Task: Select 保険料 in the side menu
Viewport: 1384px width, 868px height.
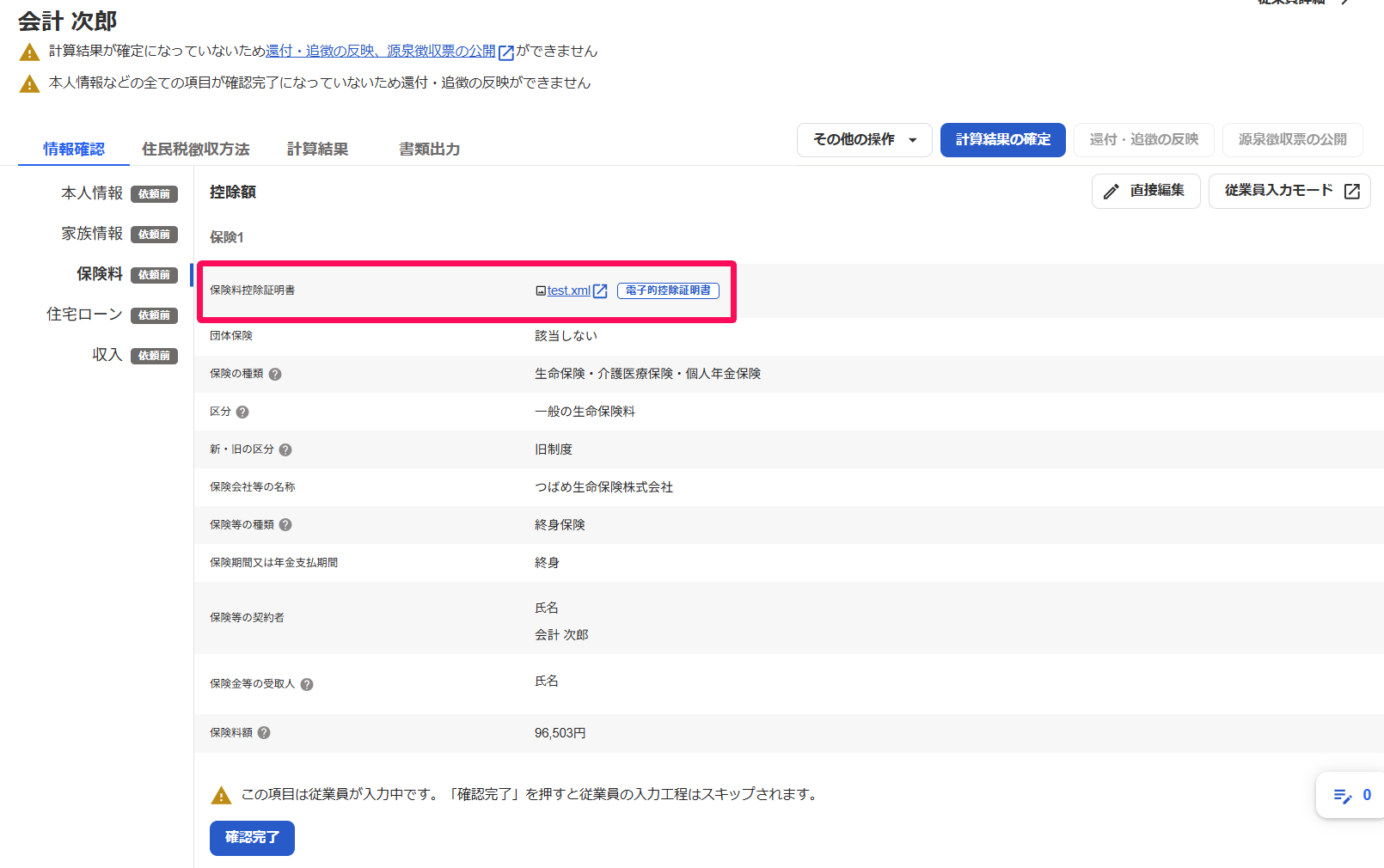Action: (x=100, y=274)
